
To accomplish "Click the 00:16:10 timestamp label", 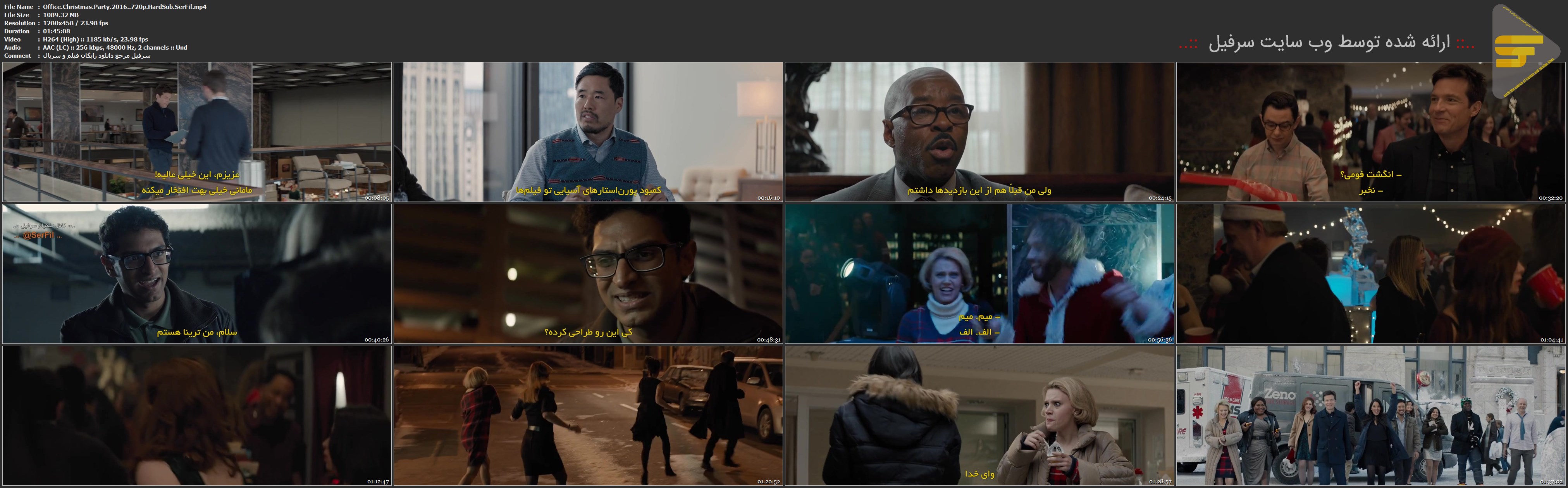I will tap(768, 197).
